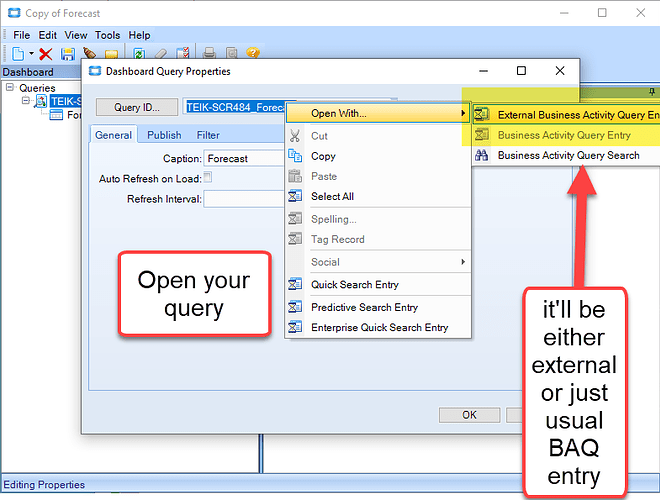The width and height of the screenshot is (660, 500).
Task: Expand the Open With... submenu
Action: [378, 113]
